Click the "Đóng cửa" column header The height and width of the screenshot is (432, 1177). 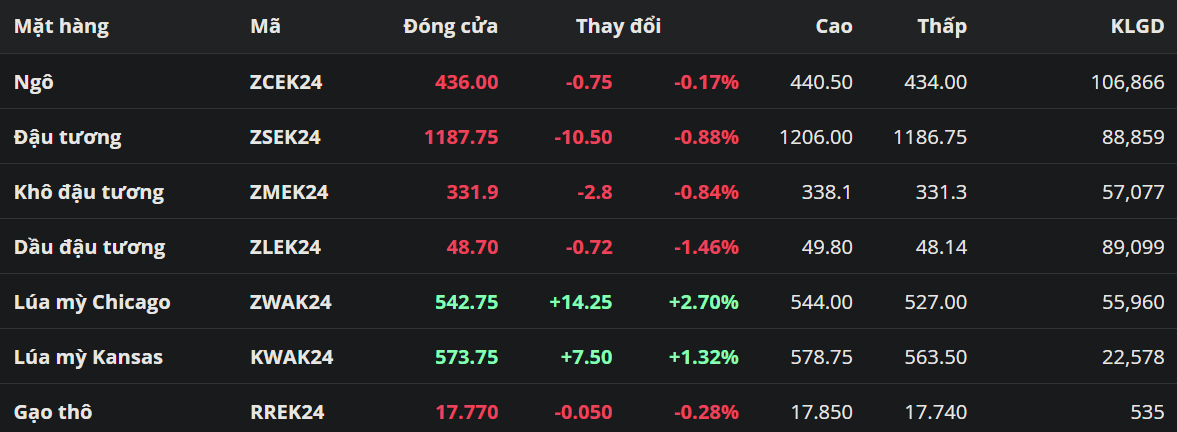coord(450,27)
